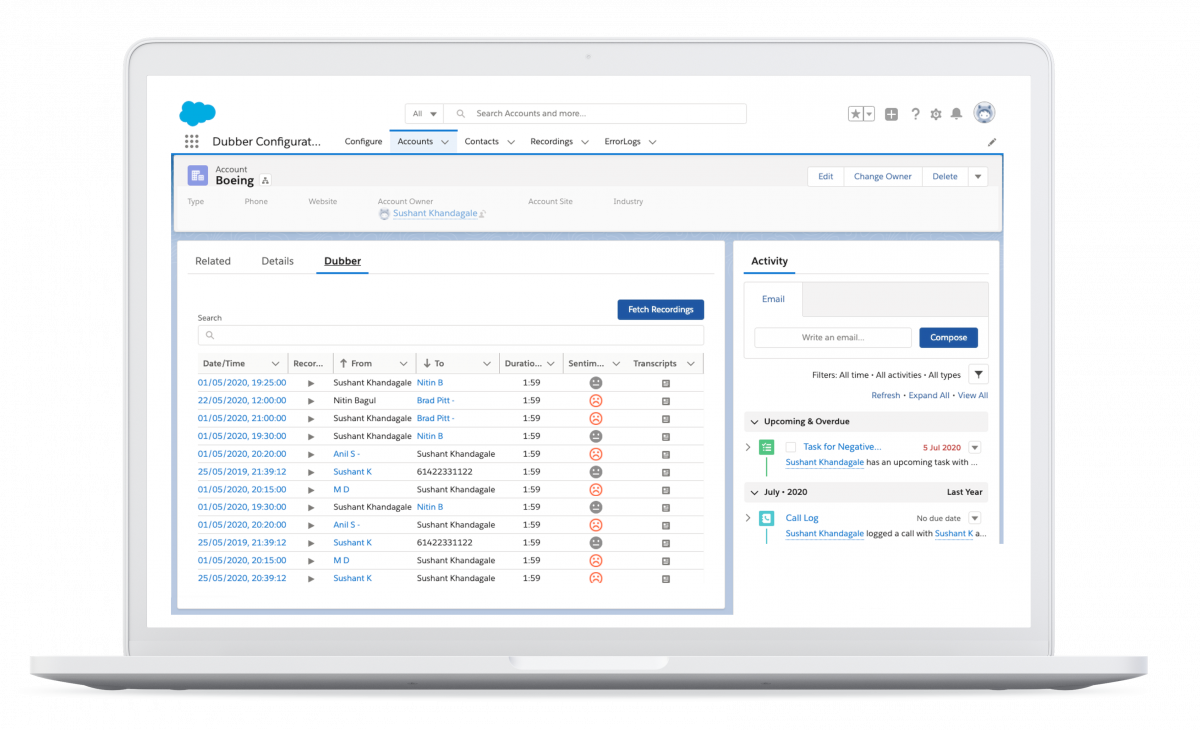Click the Write an email field
Image resolution: width=1200 pixels, height=730 pixels.
(x=833, y=338)
